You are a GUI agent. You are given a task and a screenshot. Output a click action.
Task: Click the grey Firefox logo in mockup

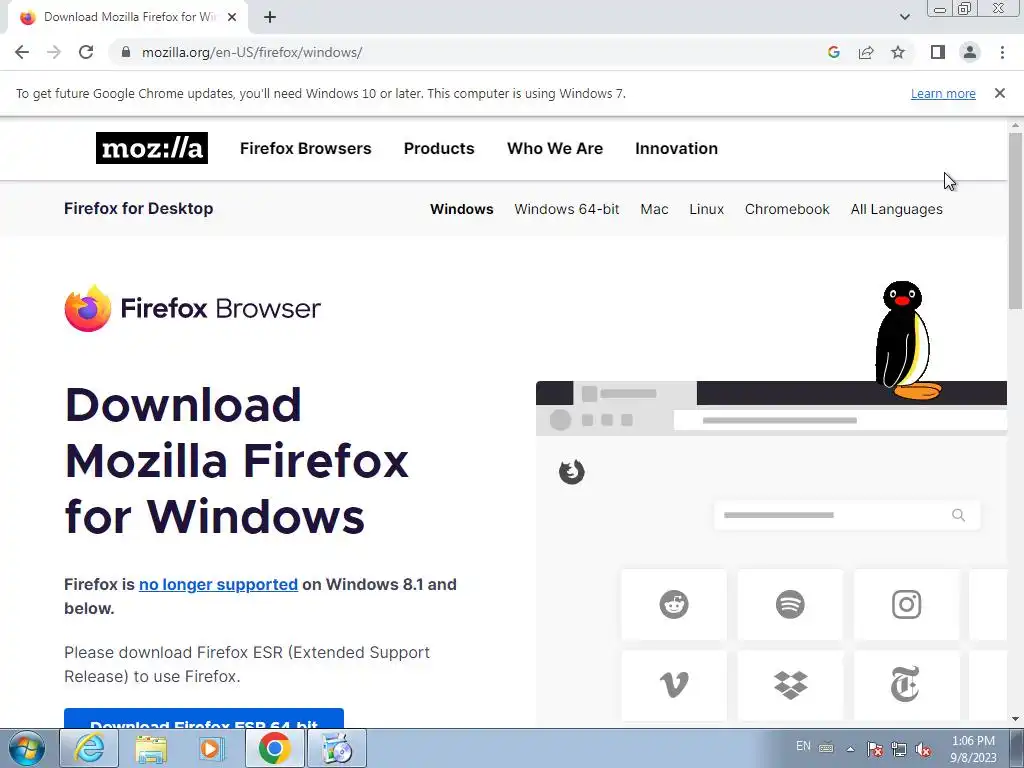pyautogui.click(x=571, y=472)
